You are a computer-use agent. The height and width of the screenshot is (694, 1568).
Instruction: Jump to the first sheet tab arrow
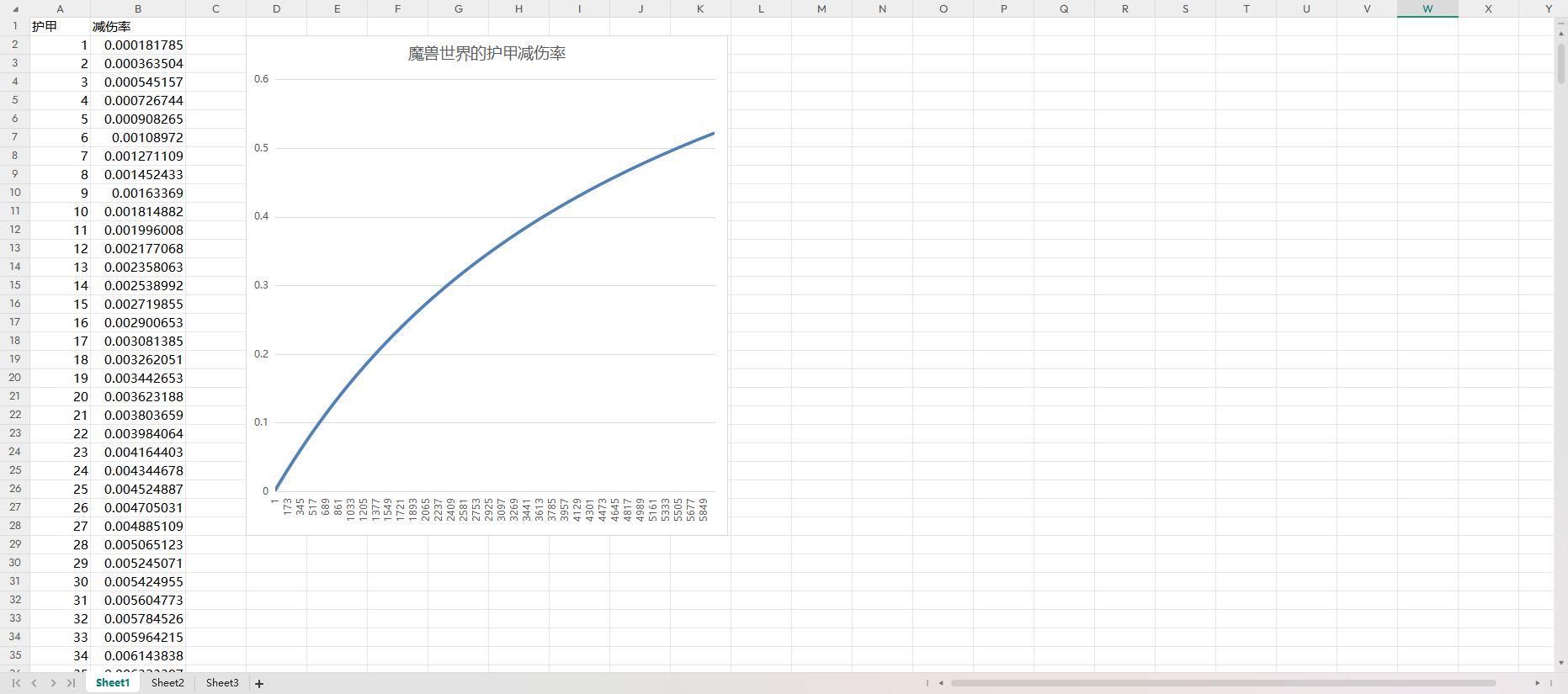(x=16, y=683)
